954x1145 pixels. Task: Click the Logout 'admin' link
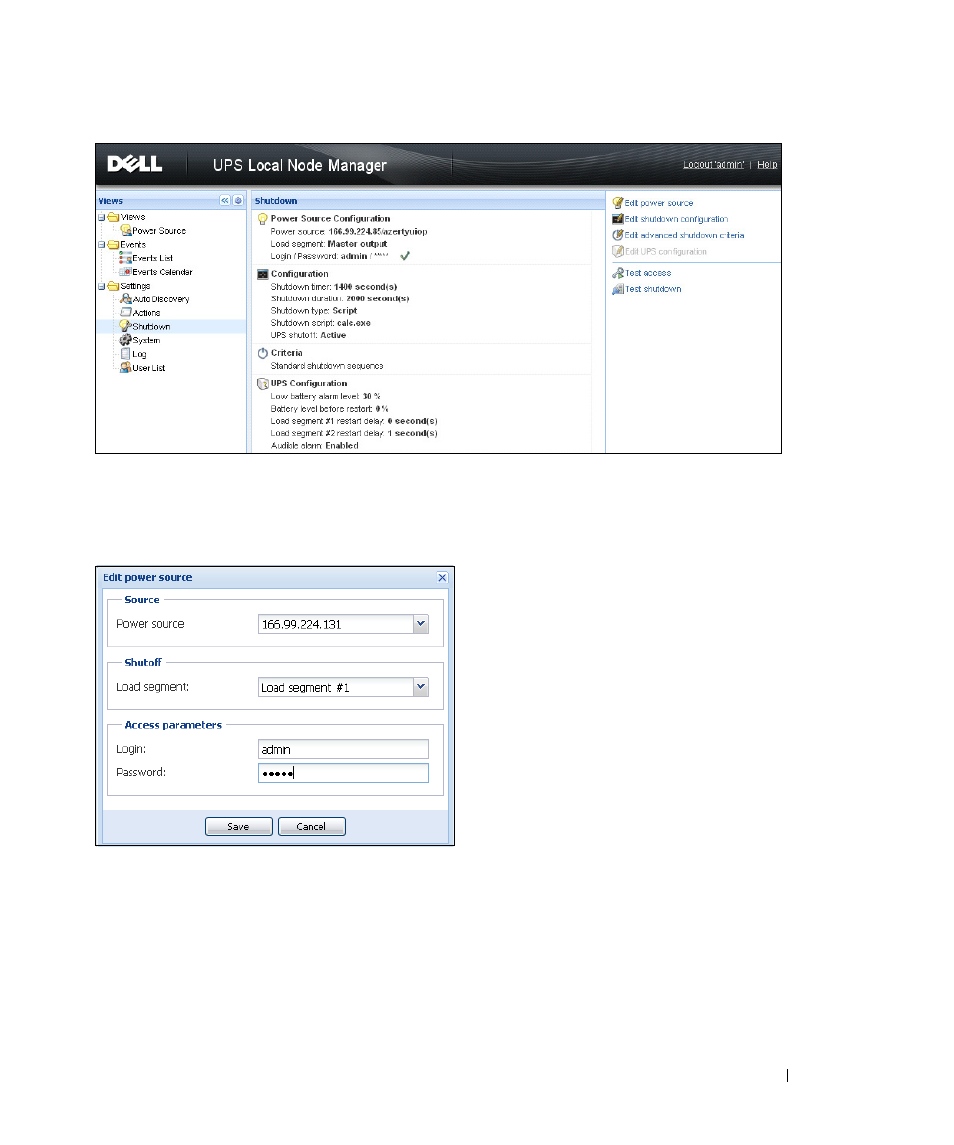click(714, 165)
